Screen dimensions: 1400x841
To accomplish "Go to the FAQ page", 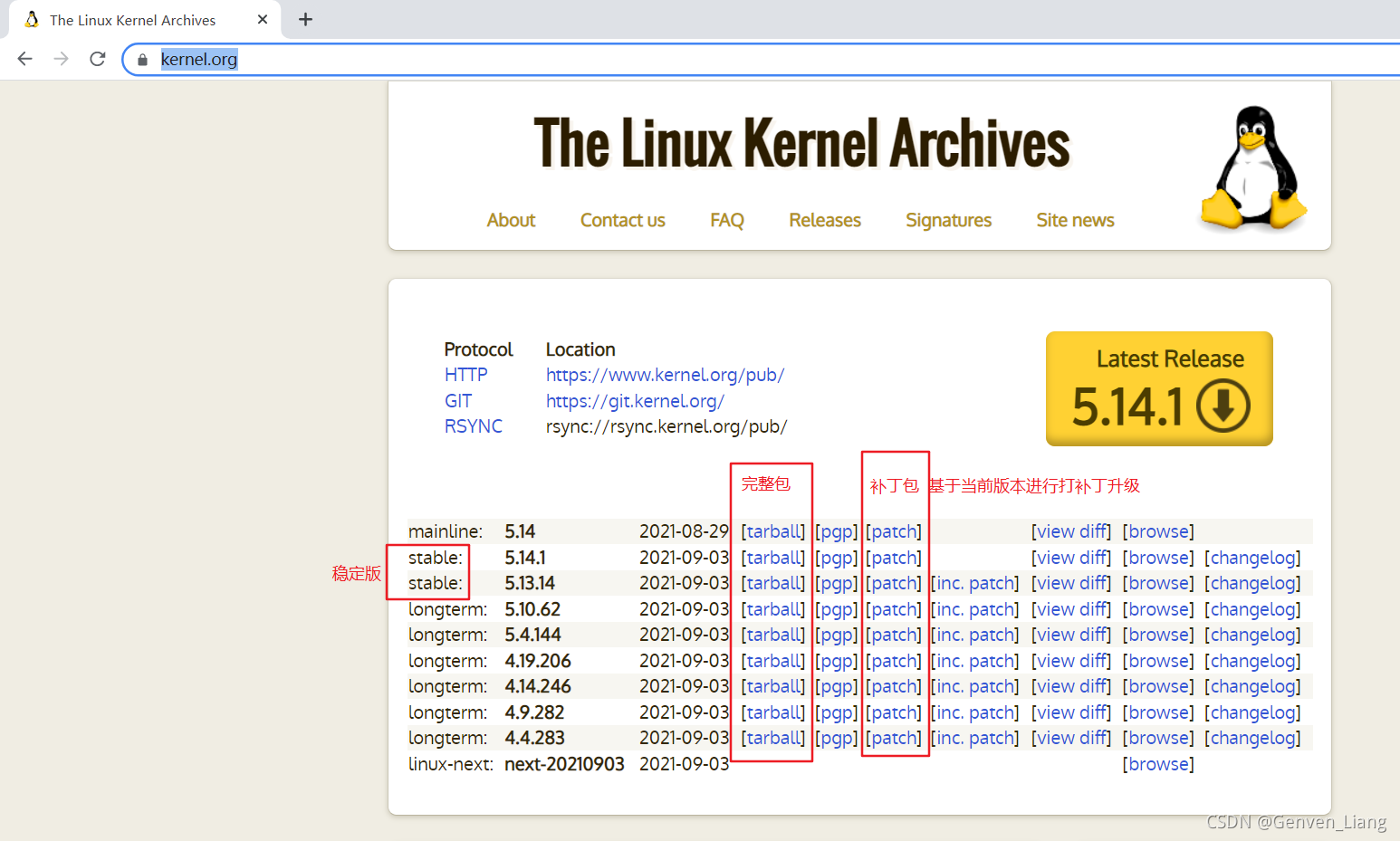I will [x=727, y=220].
